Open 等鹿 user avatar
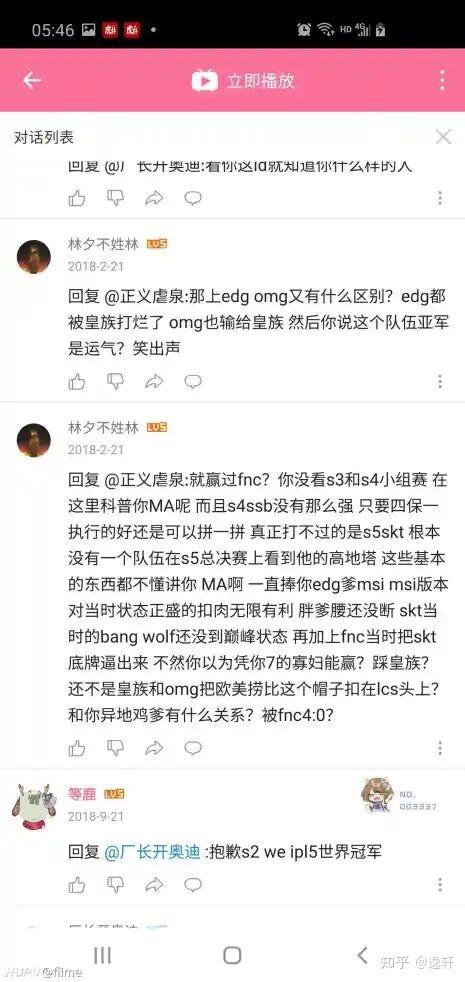465x982 pixels. (x=33, y=806)
